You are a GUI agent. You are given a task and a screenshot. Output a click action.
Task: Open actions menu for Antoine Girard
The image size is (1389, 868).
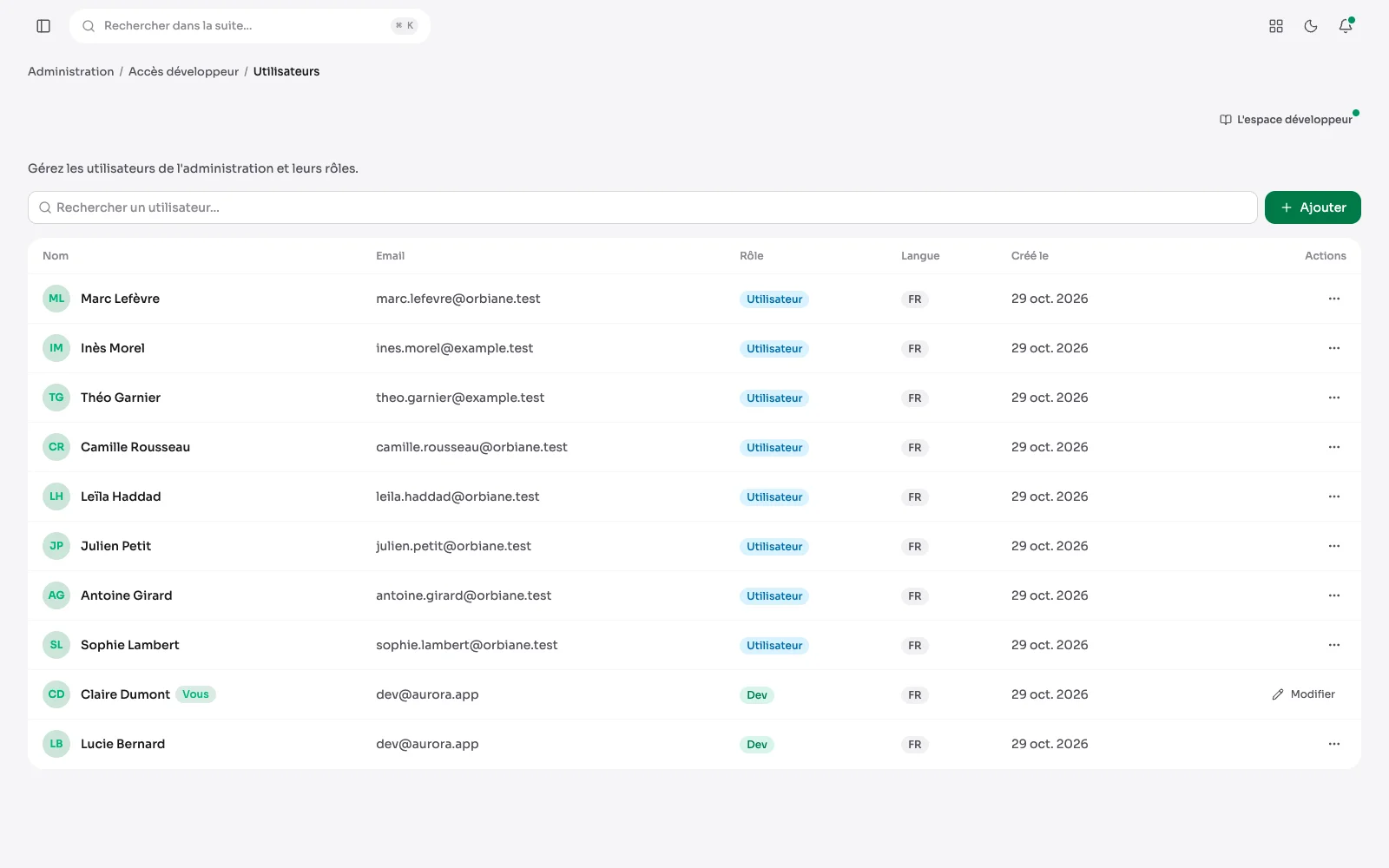coord(1334,595)
